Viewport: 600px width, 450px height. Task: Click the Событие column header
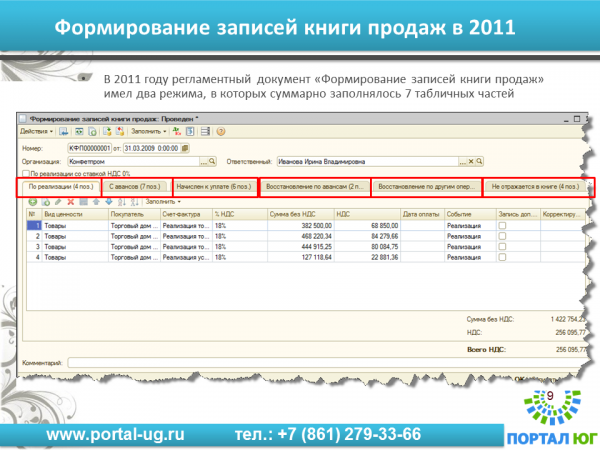(x=471, y=214)
